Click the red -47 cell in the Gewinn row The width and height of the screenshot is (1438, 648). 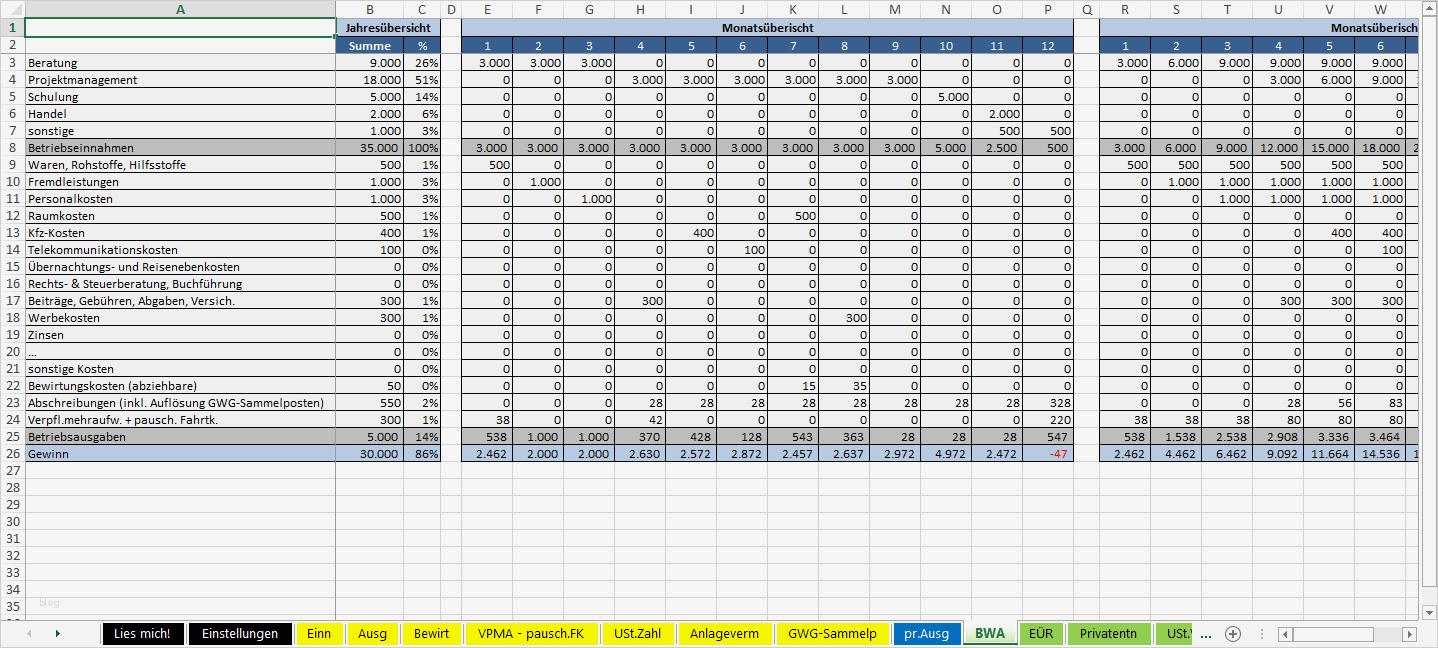1047,454
